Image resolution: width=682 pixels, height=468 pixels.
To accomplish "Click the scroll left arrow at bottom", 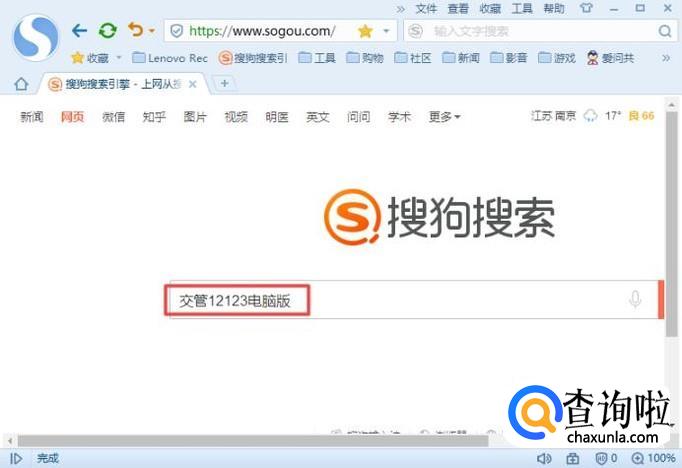I will click(x=10, y=441).
